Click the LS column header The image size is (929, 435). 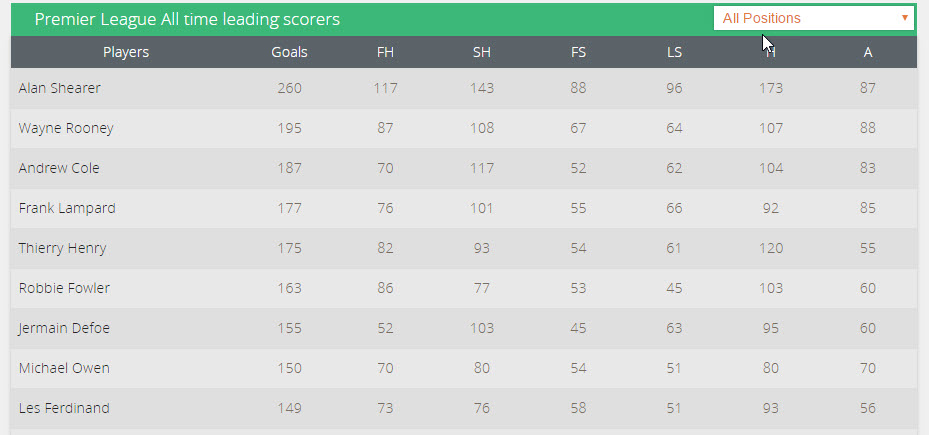coord(674,52)
